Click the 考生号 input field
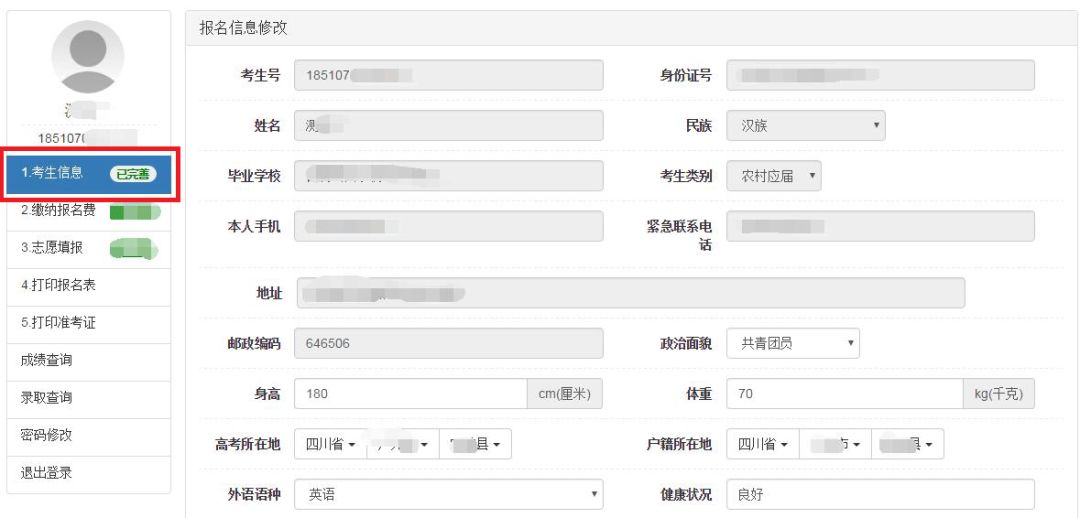The image size is (1080, 518). pos(448,75)
